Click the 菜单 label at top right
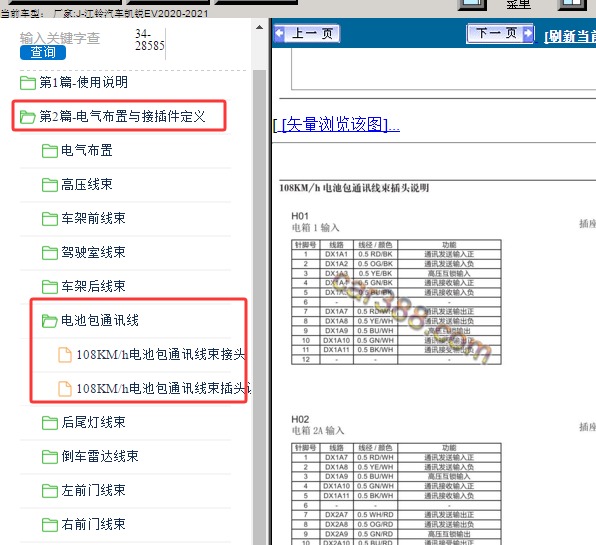 tap(518, 5)
